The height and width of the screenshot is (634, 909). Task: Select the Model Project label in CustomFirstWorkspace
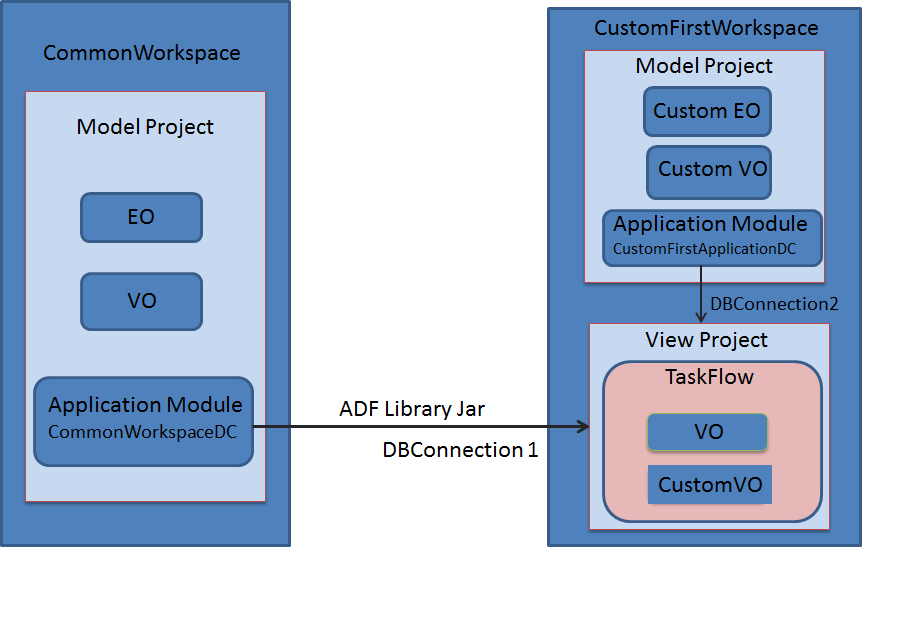704,66
